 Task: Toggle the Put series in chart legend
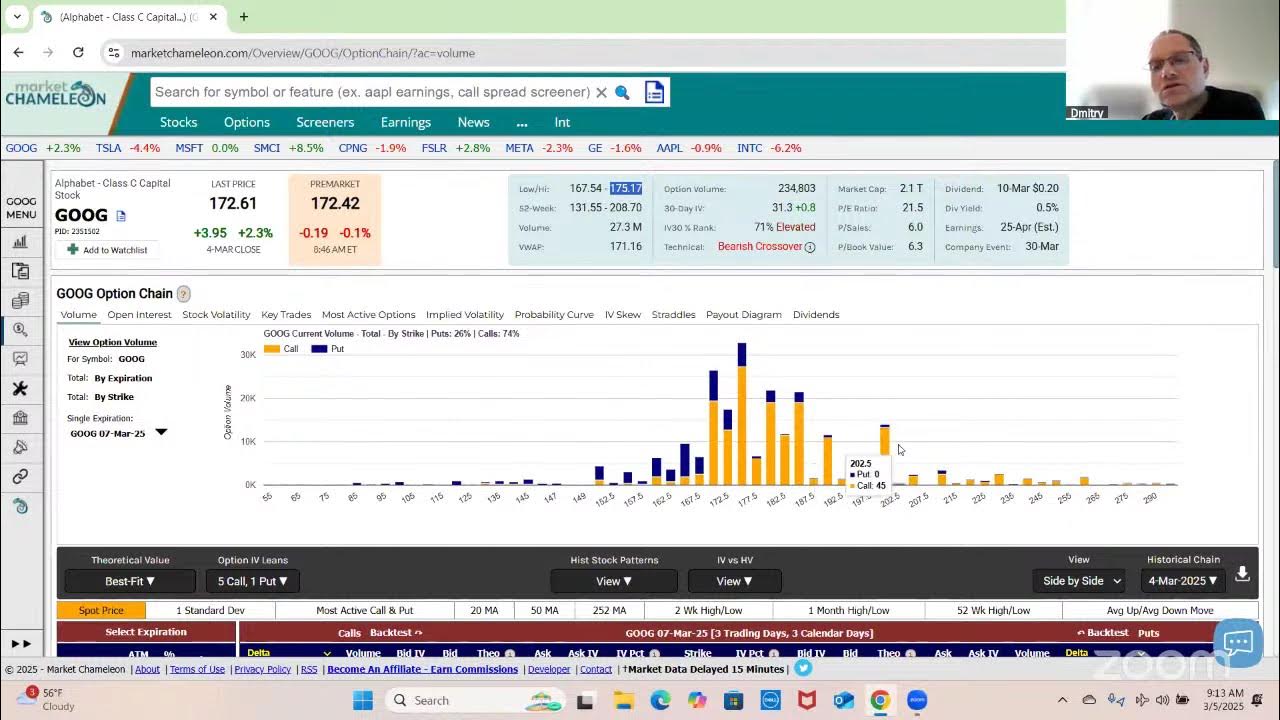point(328,349)
